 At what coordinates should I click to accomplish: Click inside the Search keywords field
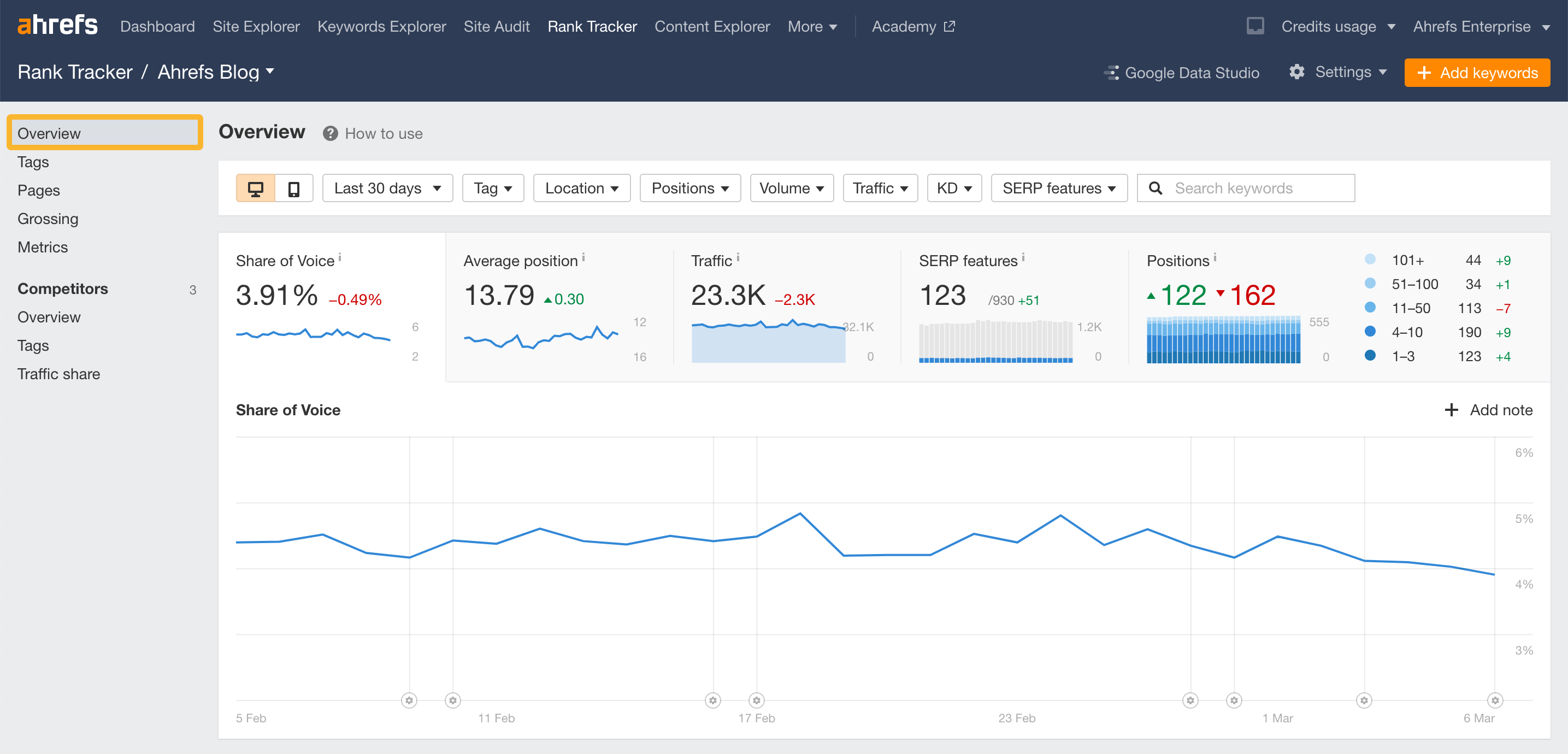coord(1254,188)
